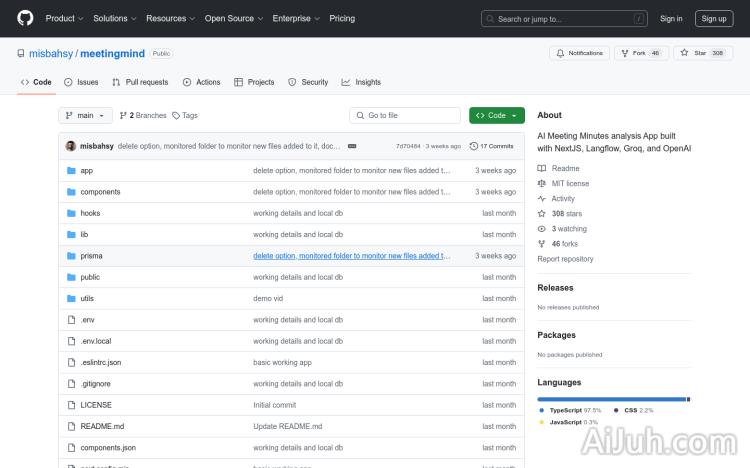The image size is (750, 468).
Task: Focus the Go to file field
Action: pyautogui.click(x=405, y=115)
